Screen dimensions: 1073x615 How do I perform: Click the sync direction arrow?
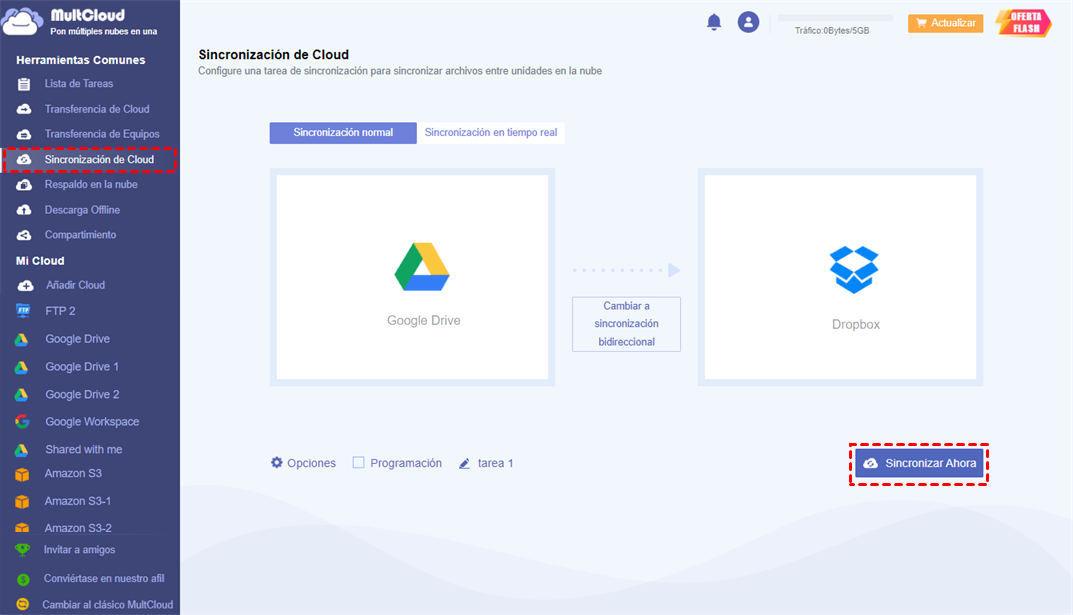pyautogui.click(x=626, y=270)
